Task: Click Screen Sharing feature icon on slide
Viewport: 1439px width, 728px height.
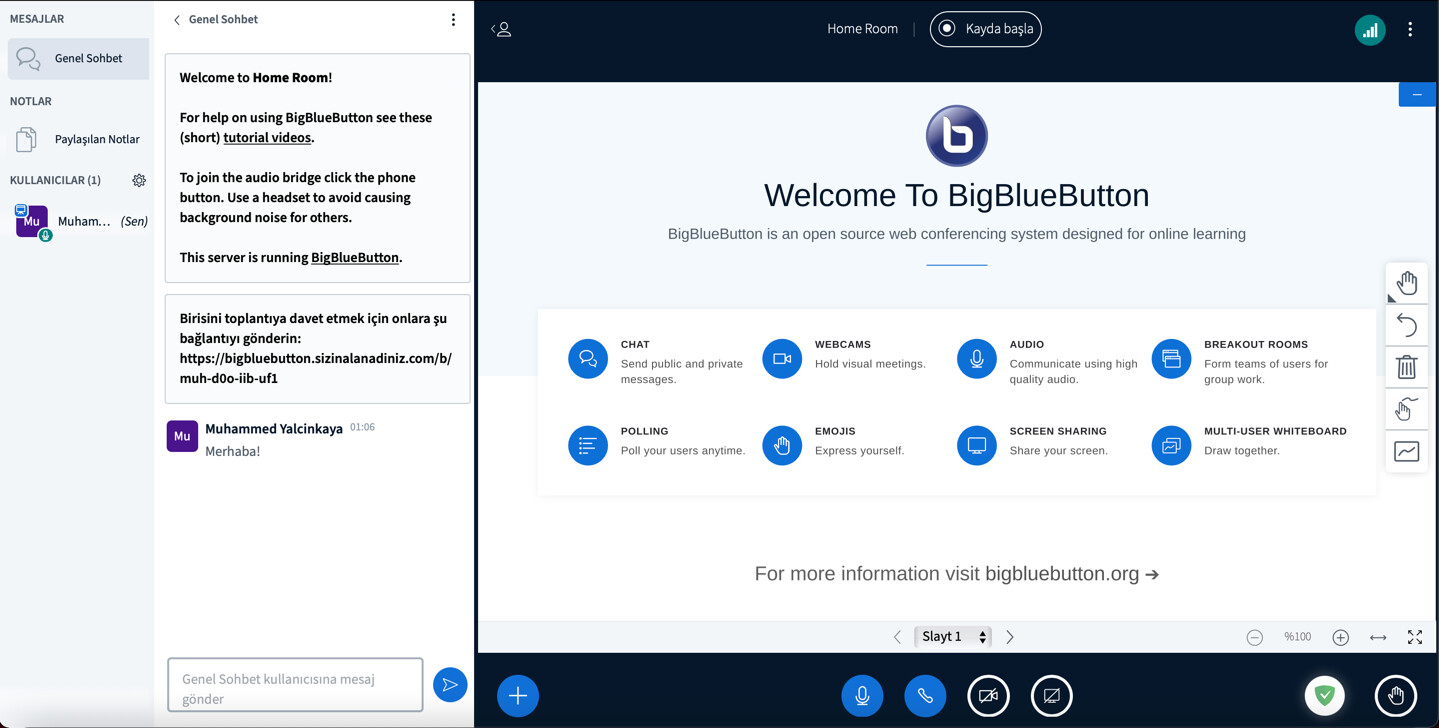Action: [x=977, y=445]
